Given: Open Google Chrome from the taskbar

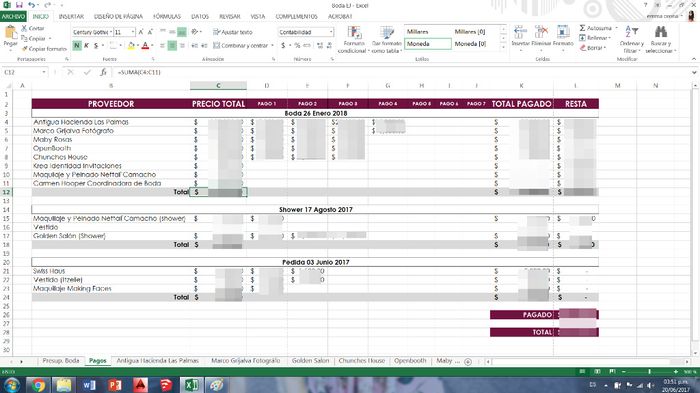Looking at the screenshot, I should click(x=38, y=385).
